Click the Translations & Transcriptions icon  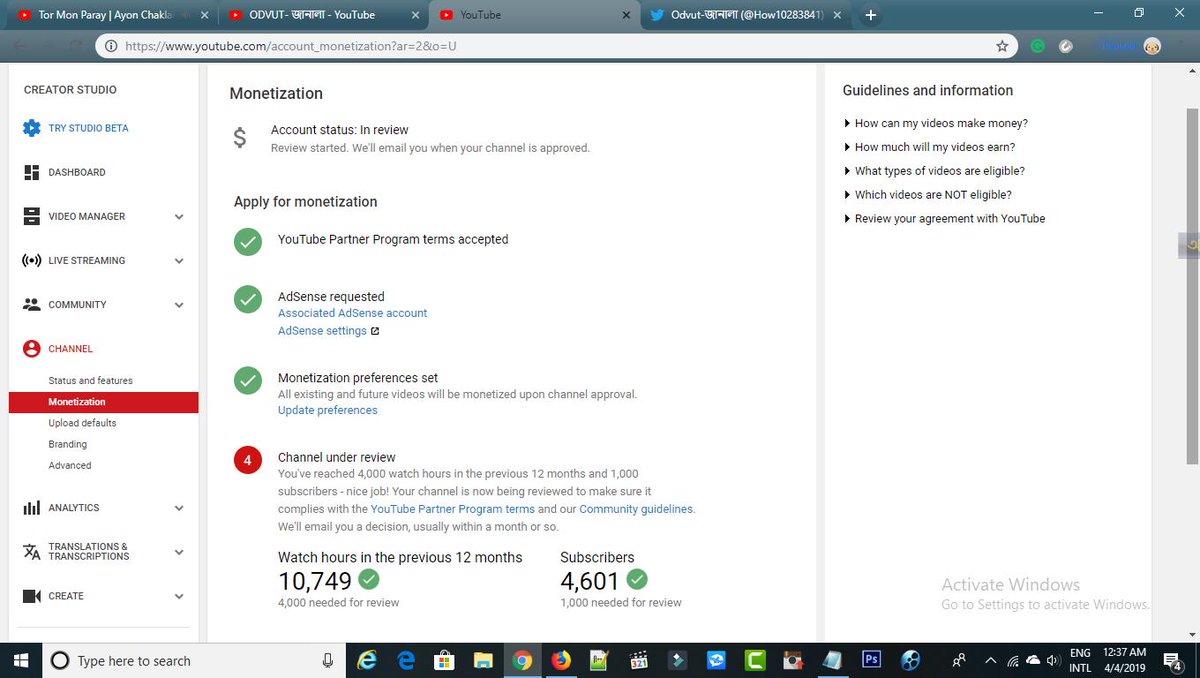(x=31, y=552)
